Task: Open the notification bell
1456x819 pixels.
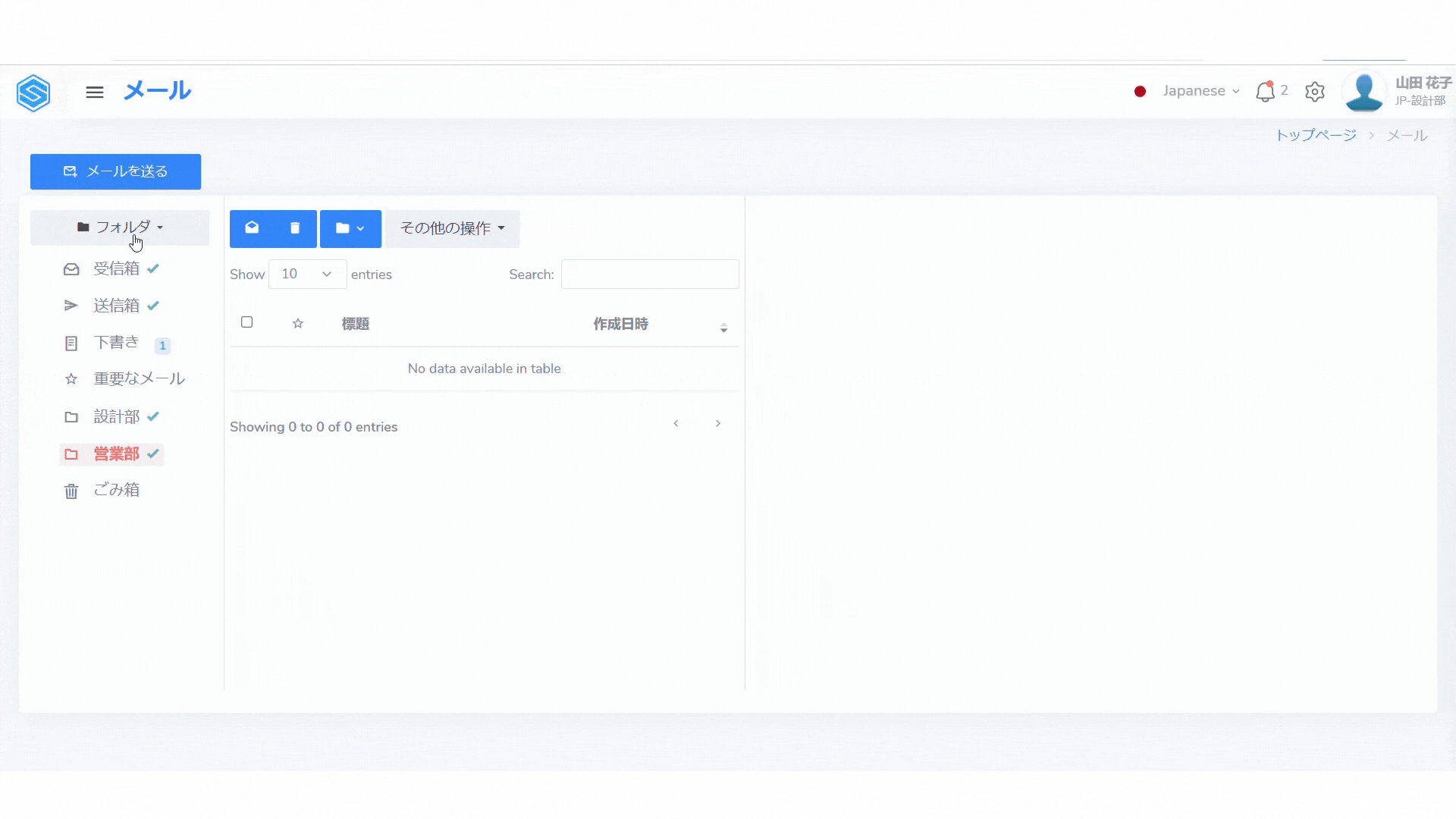Action: tap(1265, 92)
